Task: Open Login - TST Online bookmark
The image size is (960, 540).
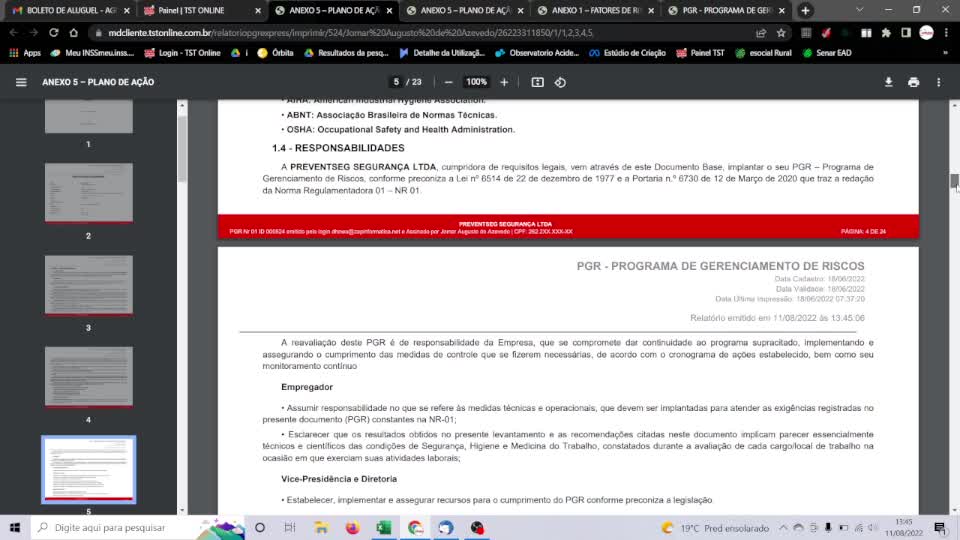Action: click(x=182, y=53)
